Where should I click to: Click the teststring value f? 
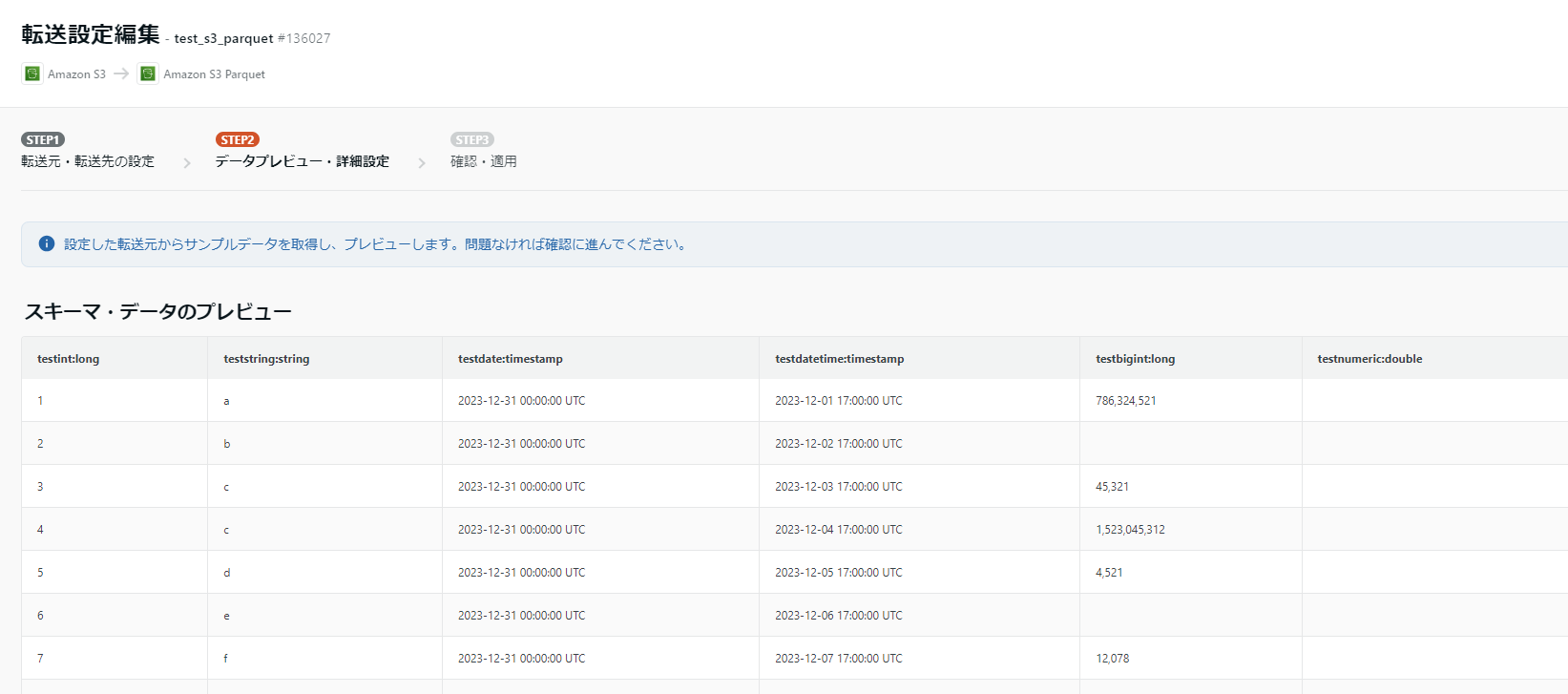tap(225, 659)
